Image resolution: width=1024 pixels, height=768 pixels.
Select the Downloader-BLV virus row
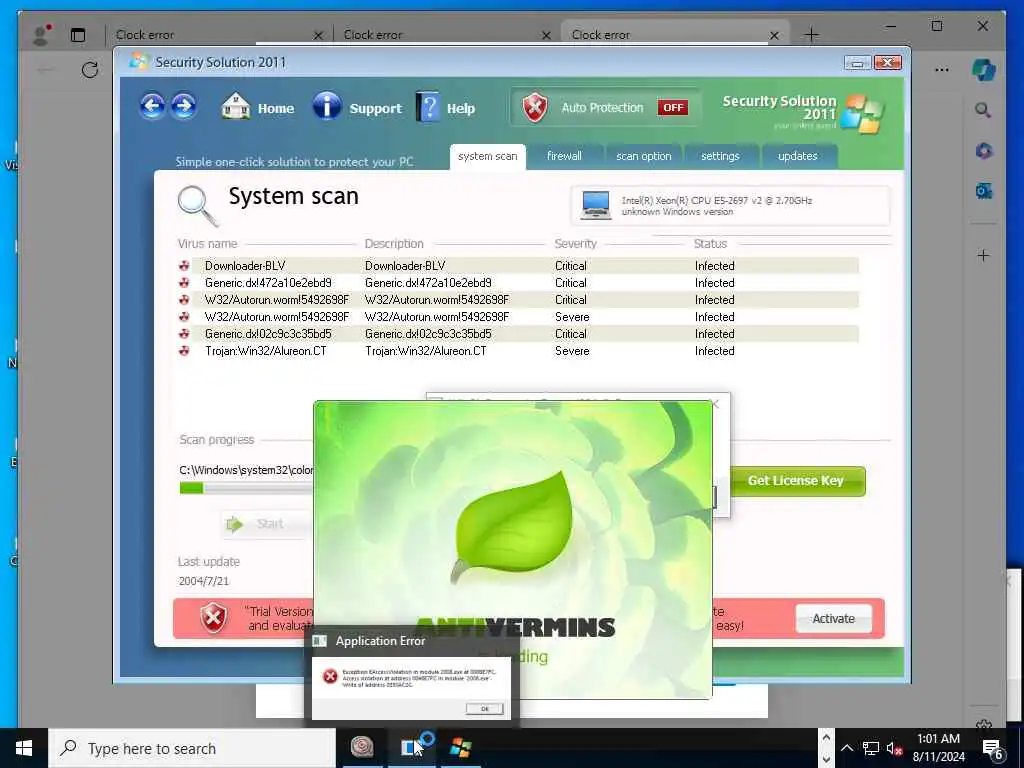tap(518, 266)
